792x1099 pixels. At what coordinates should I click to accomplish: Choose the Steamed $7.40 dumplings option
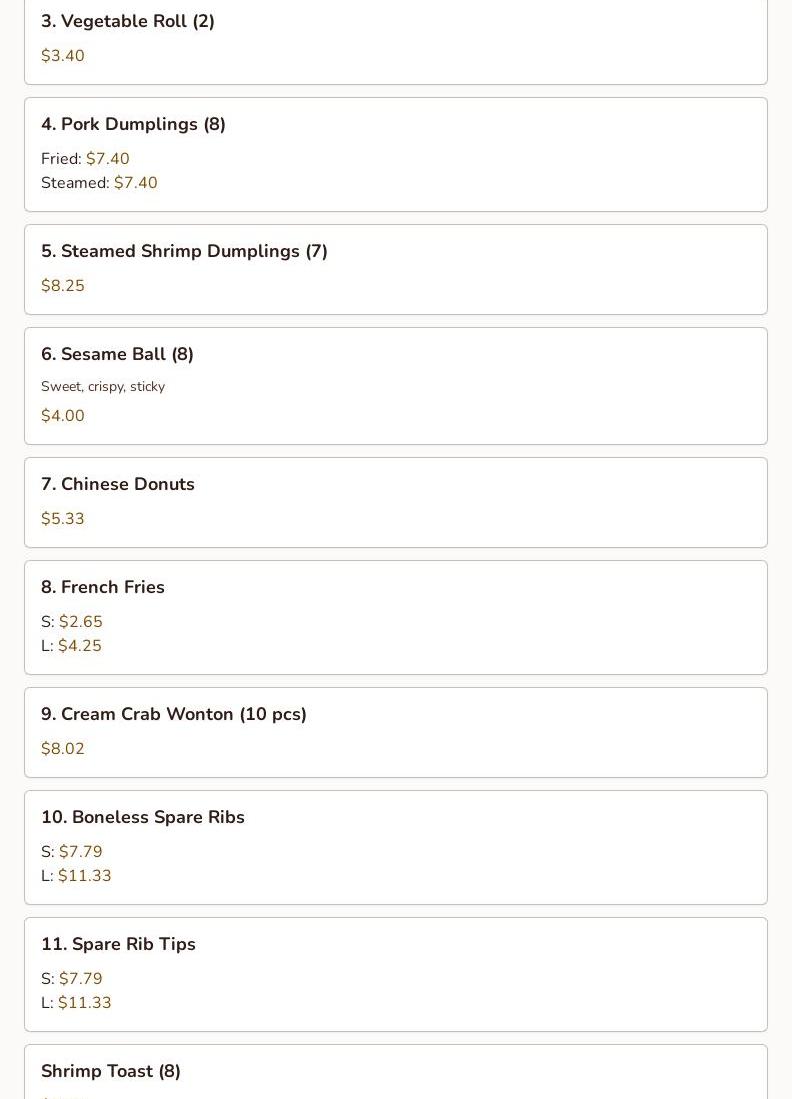coord(99,182)
